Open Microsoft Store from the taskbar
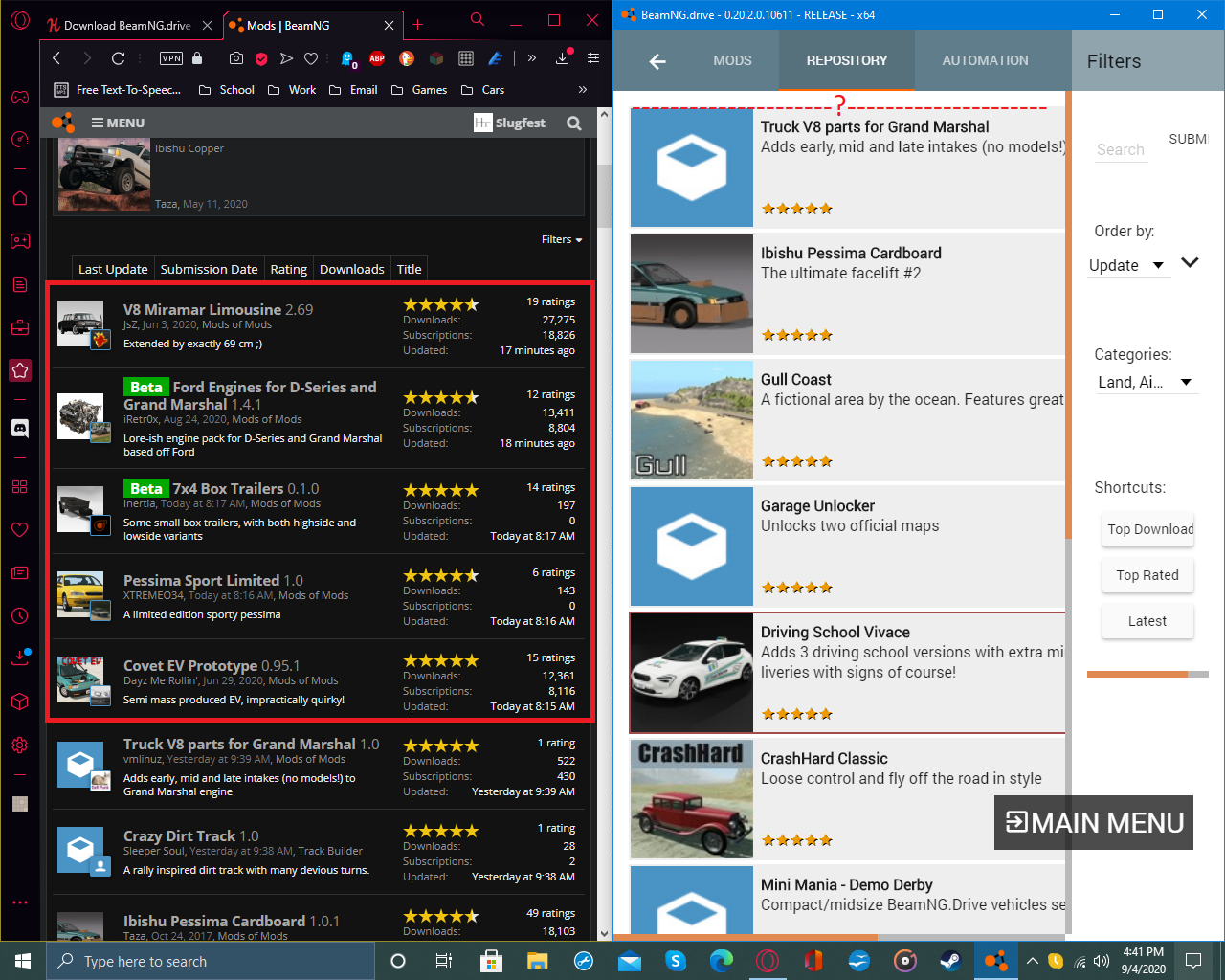 (x=491, y=961)
